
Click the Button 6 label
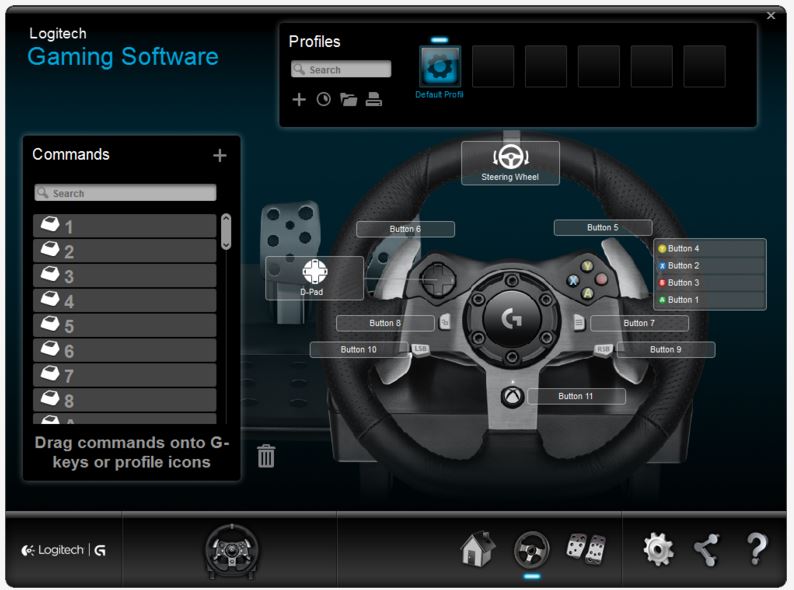(x=405, y=229)
